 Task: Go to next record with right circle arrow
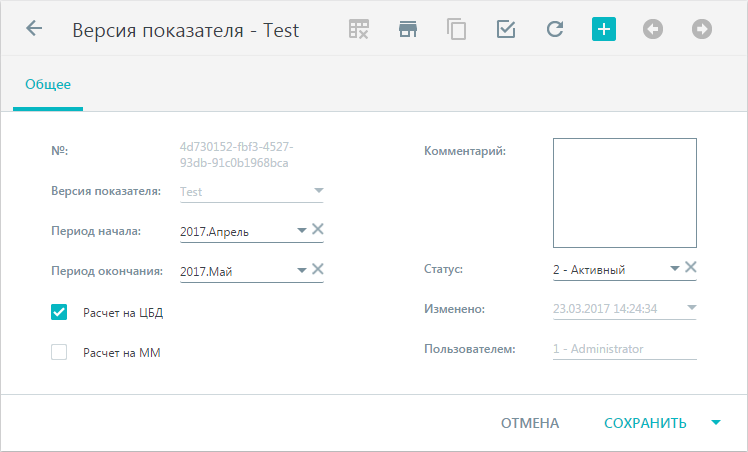tap(702, 29)
